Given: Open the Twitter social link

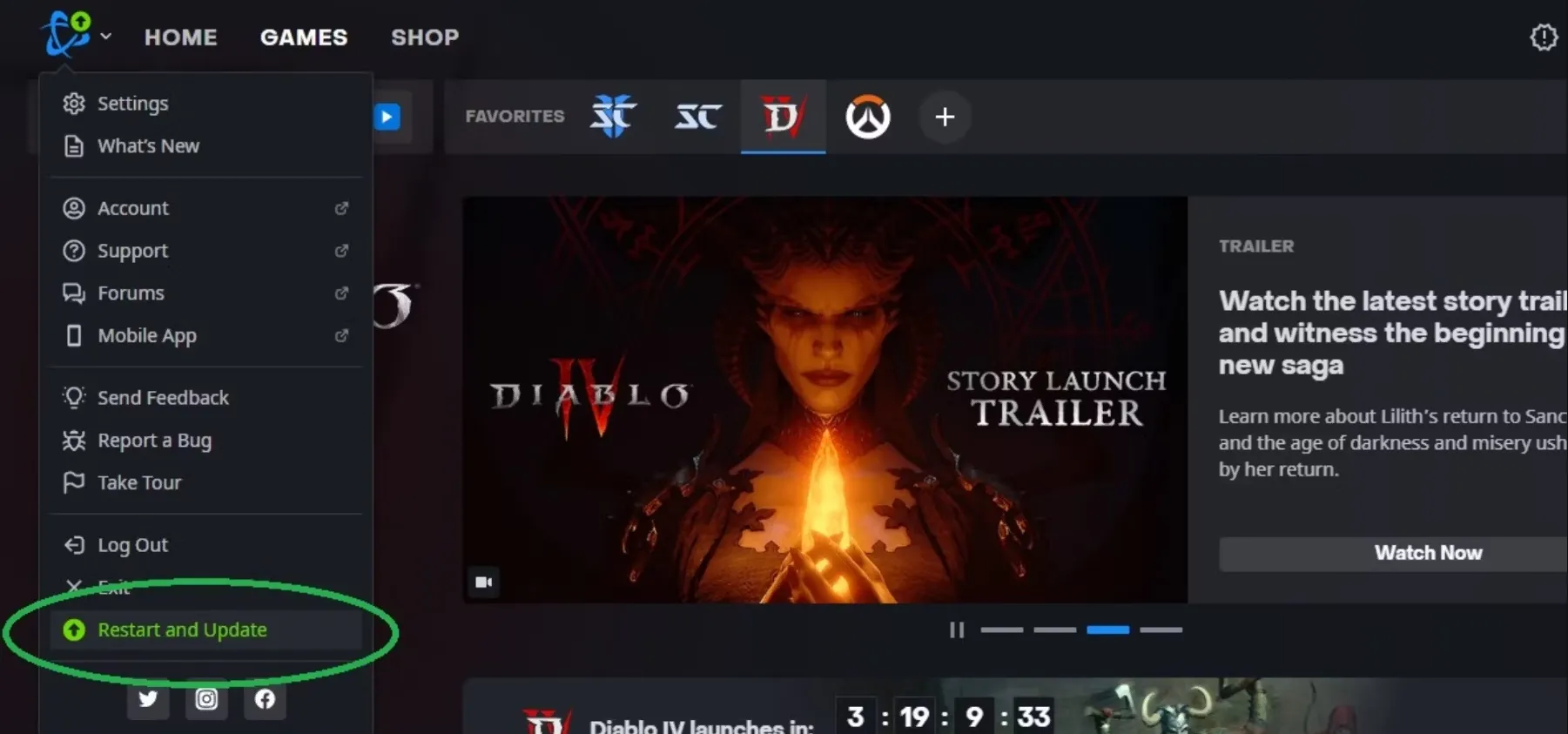Looking at the screenshot, I should [x=148, y=699].
